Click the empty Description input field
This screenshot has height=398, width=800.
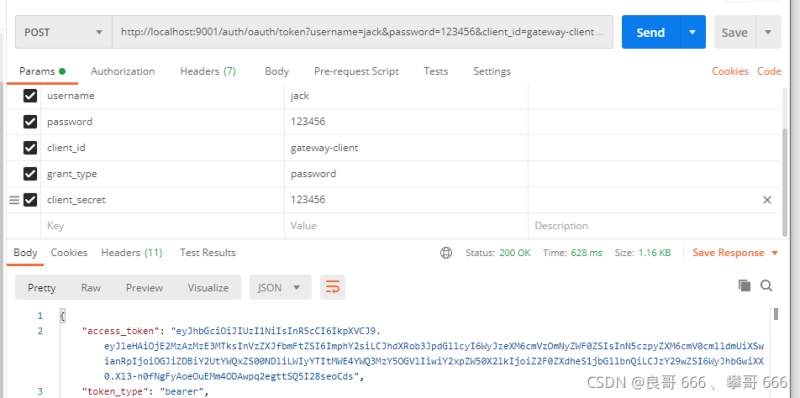coord(654,226)
